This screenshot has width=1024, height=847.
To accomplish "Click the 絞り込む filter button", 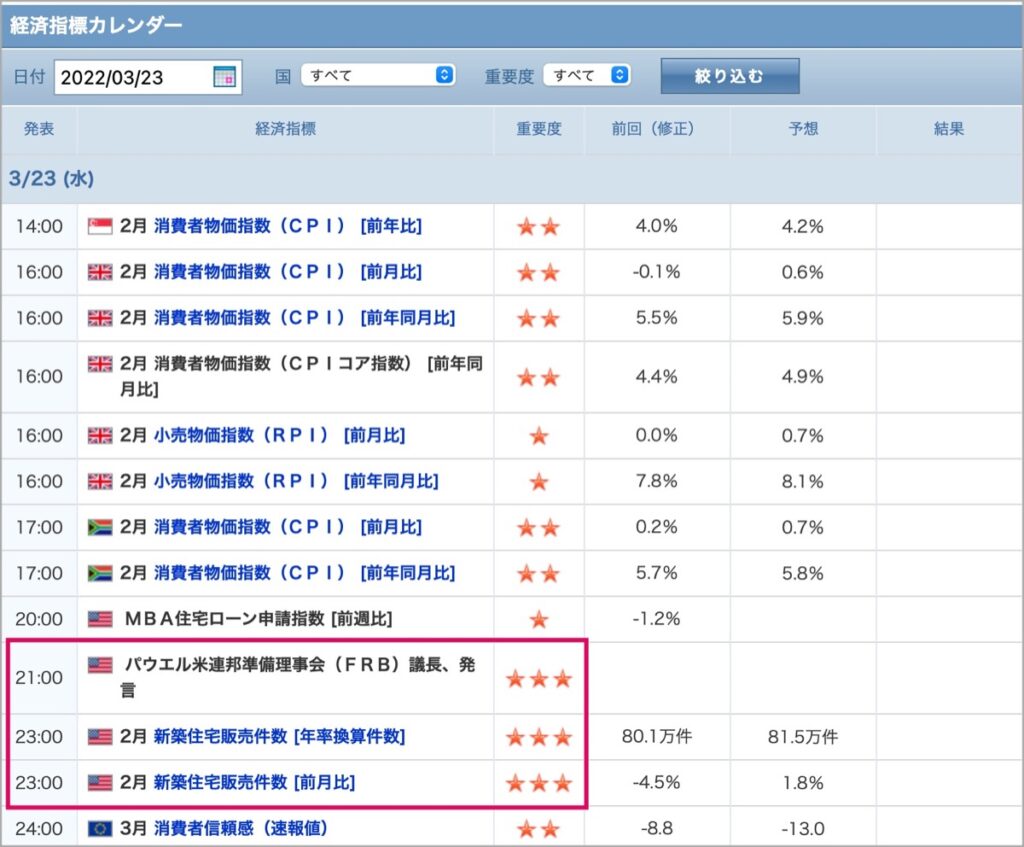I will (x=729, y=76).
